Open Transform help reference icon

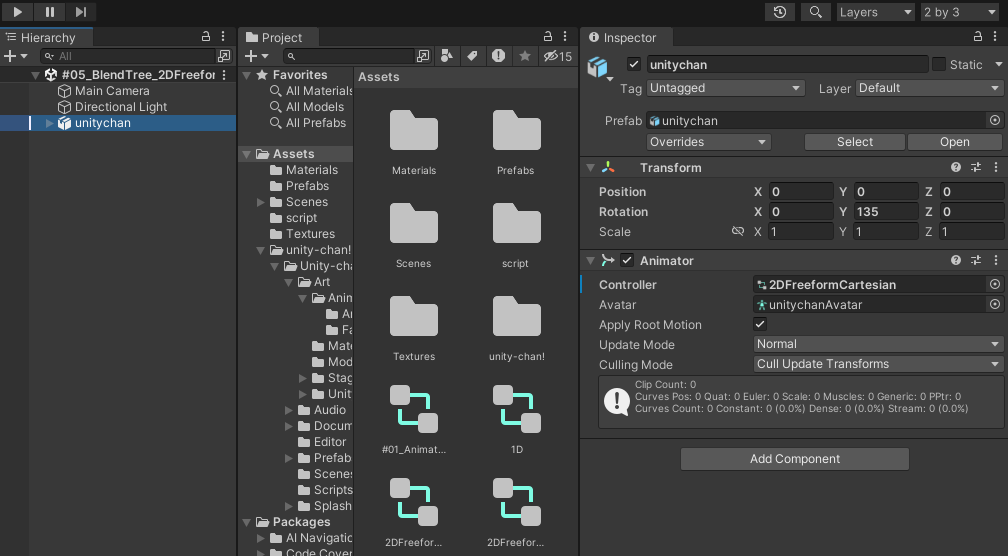(956, 168)
